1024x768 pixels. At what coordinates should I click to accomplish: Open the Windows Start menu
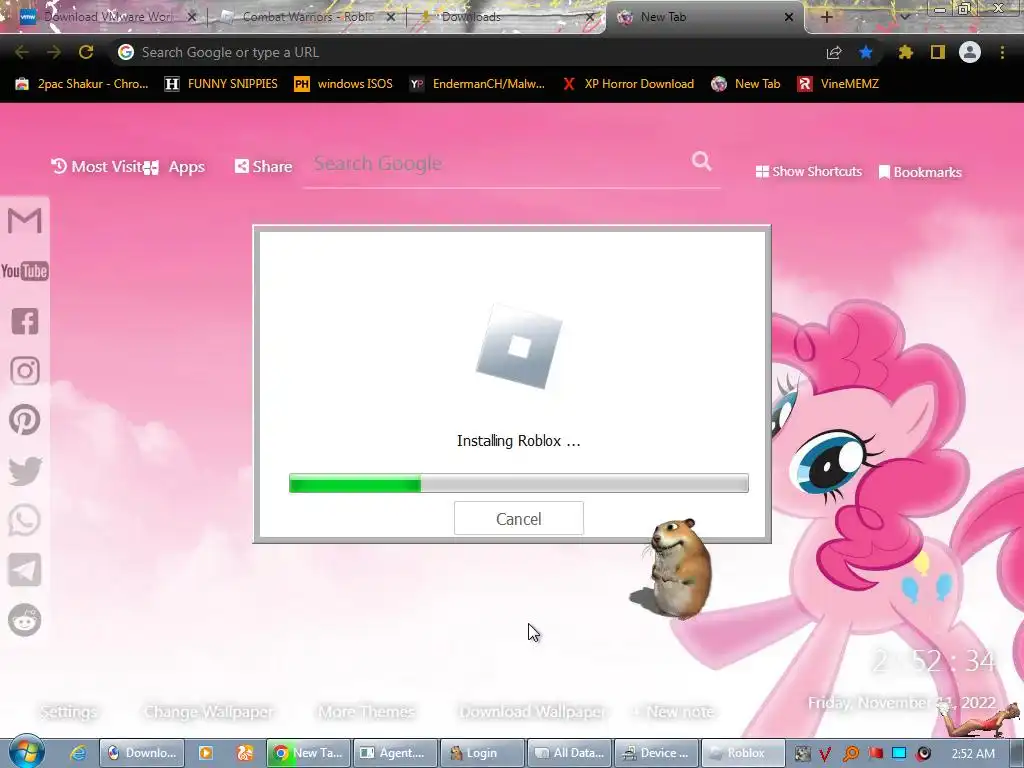tap(26, 752)
